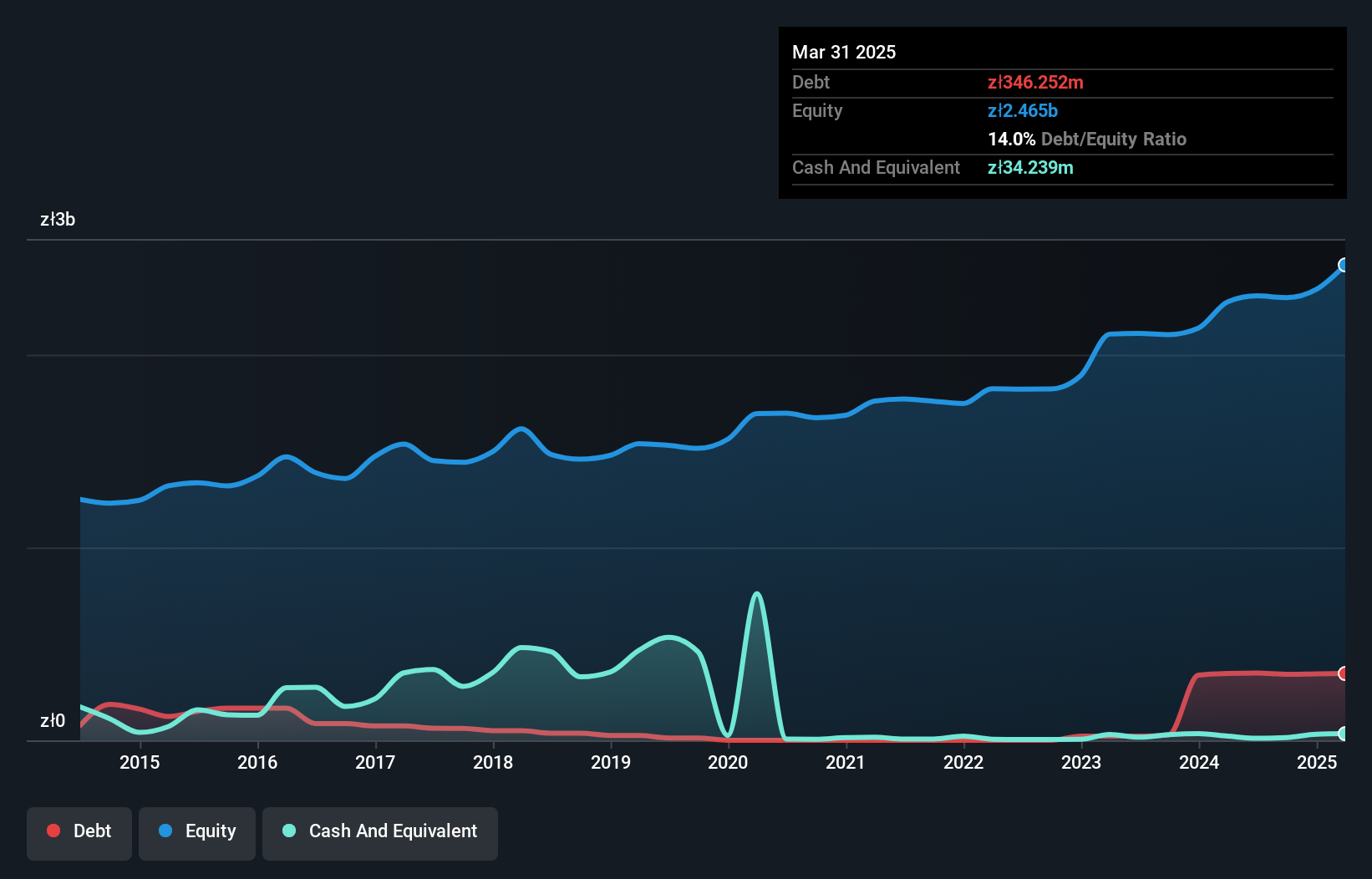Select the 2025 x-axis label
Image resolution: width=1372 pixels, height=879 pixels.
[1317, 762]
